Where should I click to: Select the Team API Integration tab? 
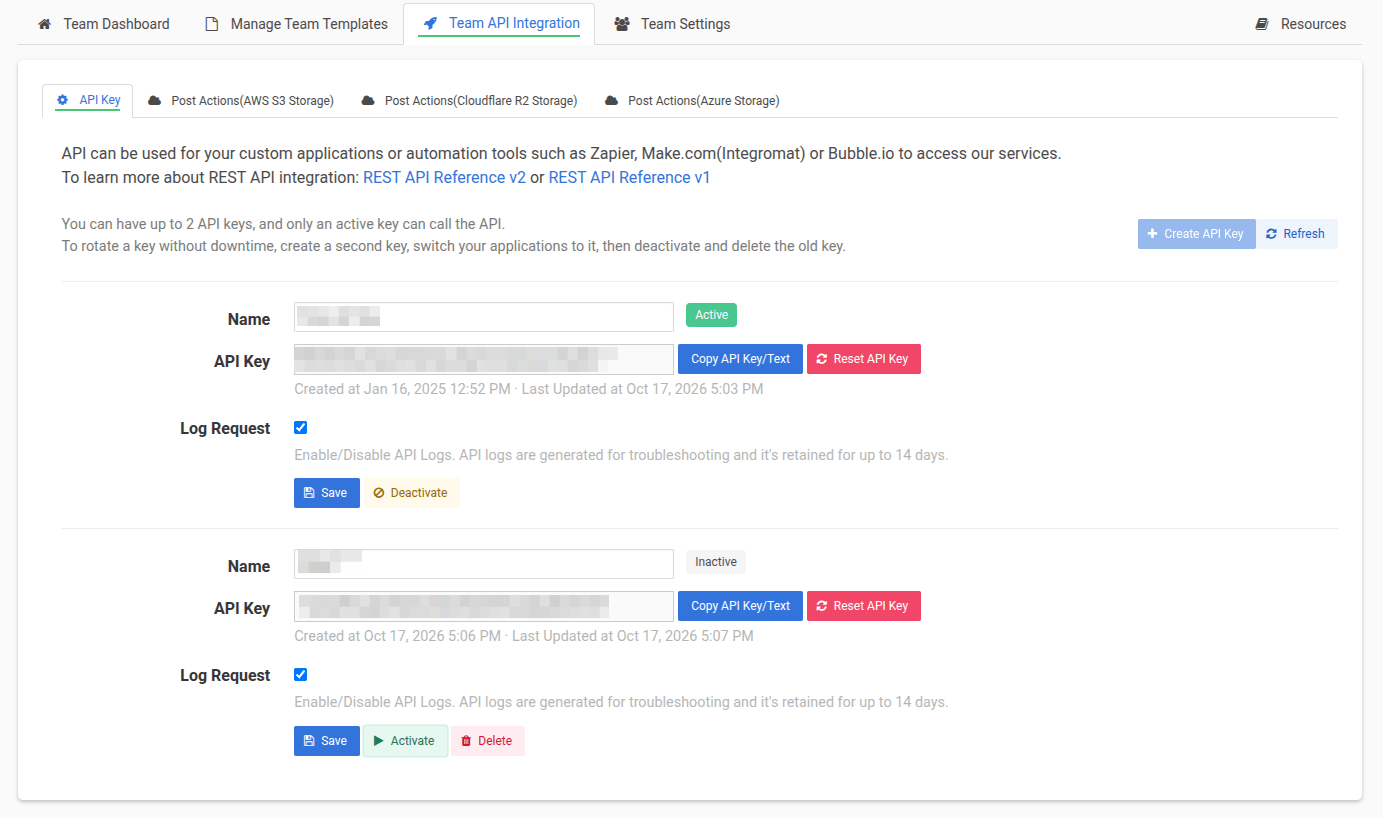[x=500, y=24]
